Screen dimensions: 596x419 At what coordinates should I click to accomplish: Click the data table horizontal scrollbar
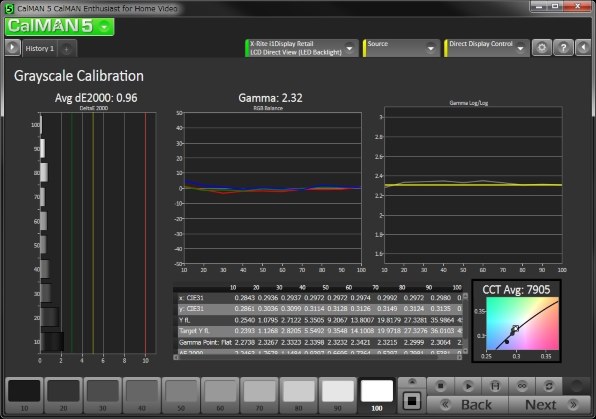click(x=318, y=357)
